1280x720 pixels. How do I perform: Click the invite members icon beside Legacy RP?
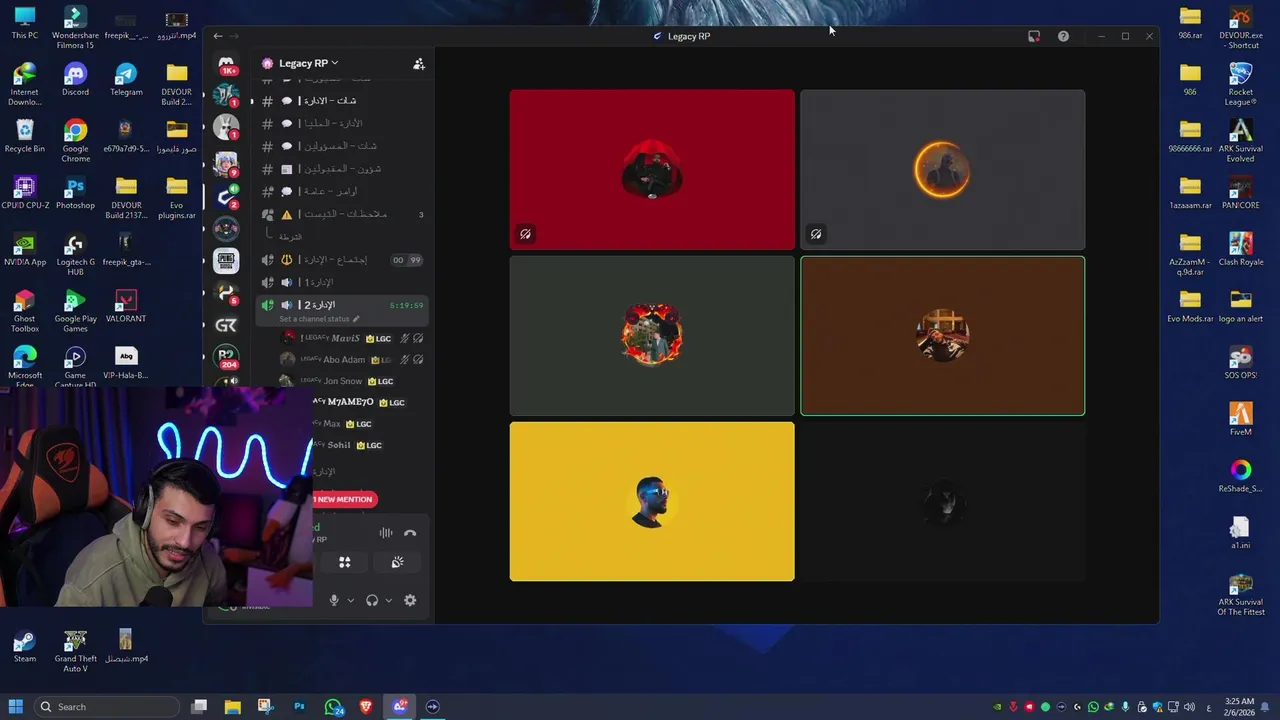tap(419, 63)
